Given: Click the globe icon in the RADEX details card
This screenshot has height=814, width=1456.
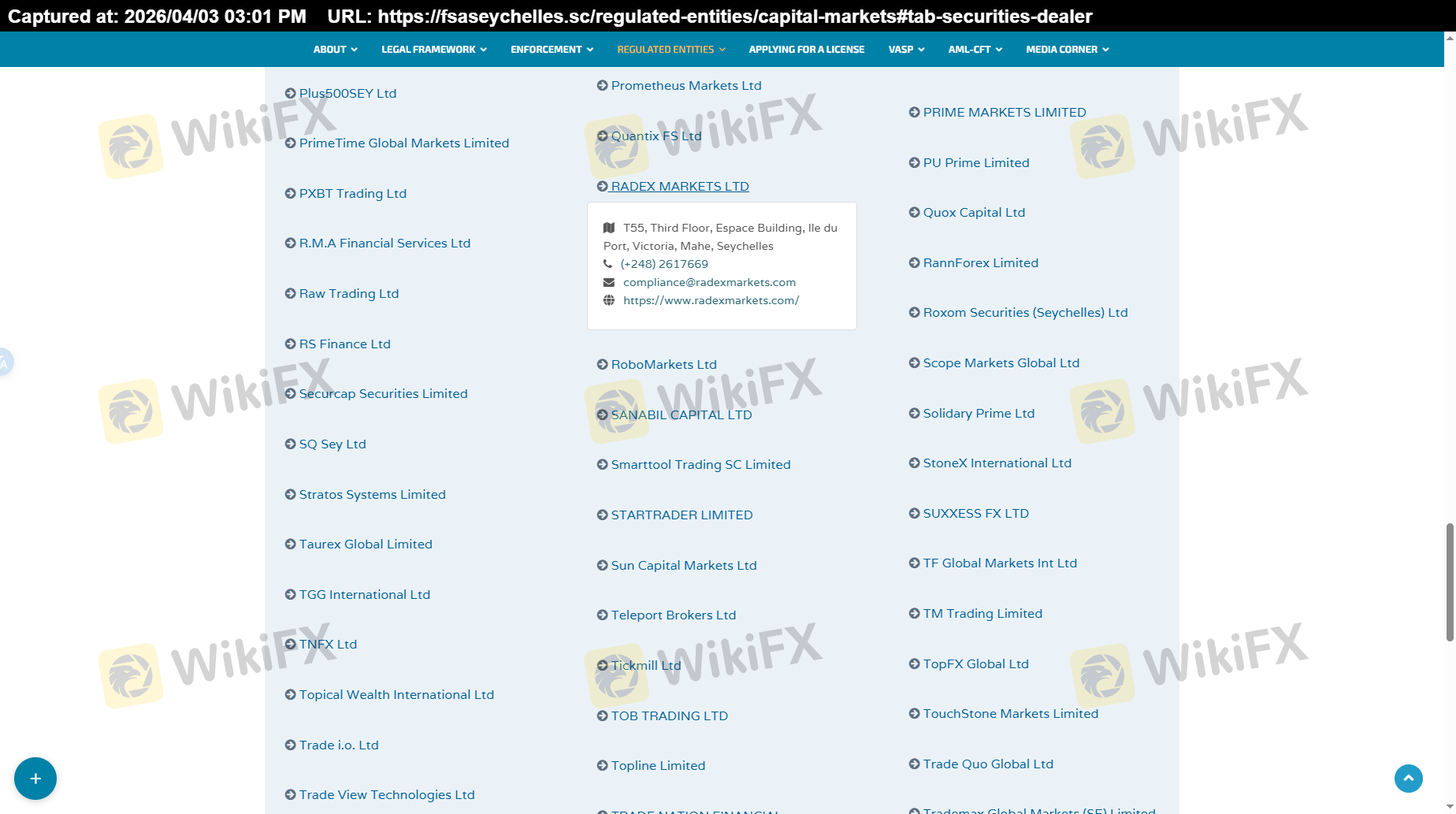Looking at the screenshot, I should click(x=609, y=300).
